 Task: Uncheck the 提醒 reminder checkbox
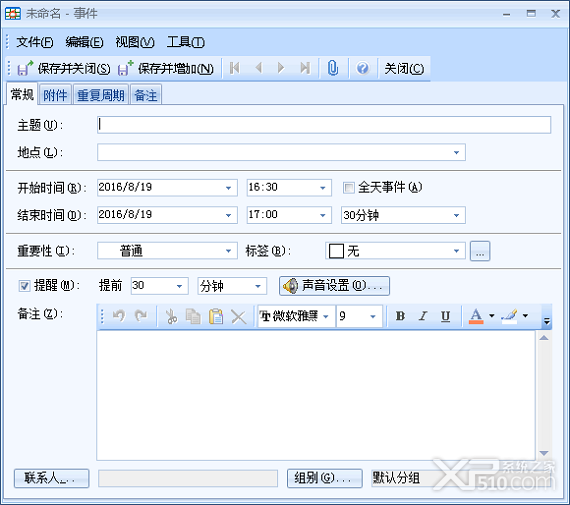point(24,286)
